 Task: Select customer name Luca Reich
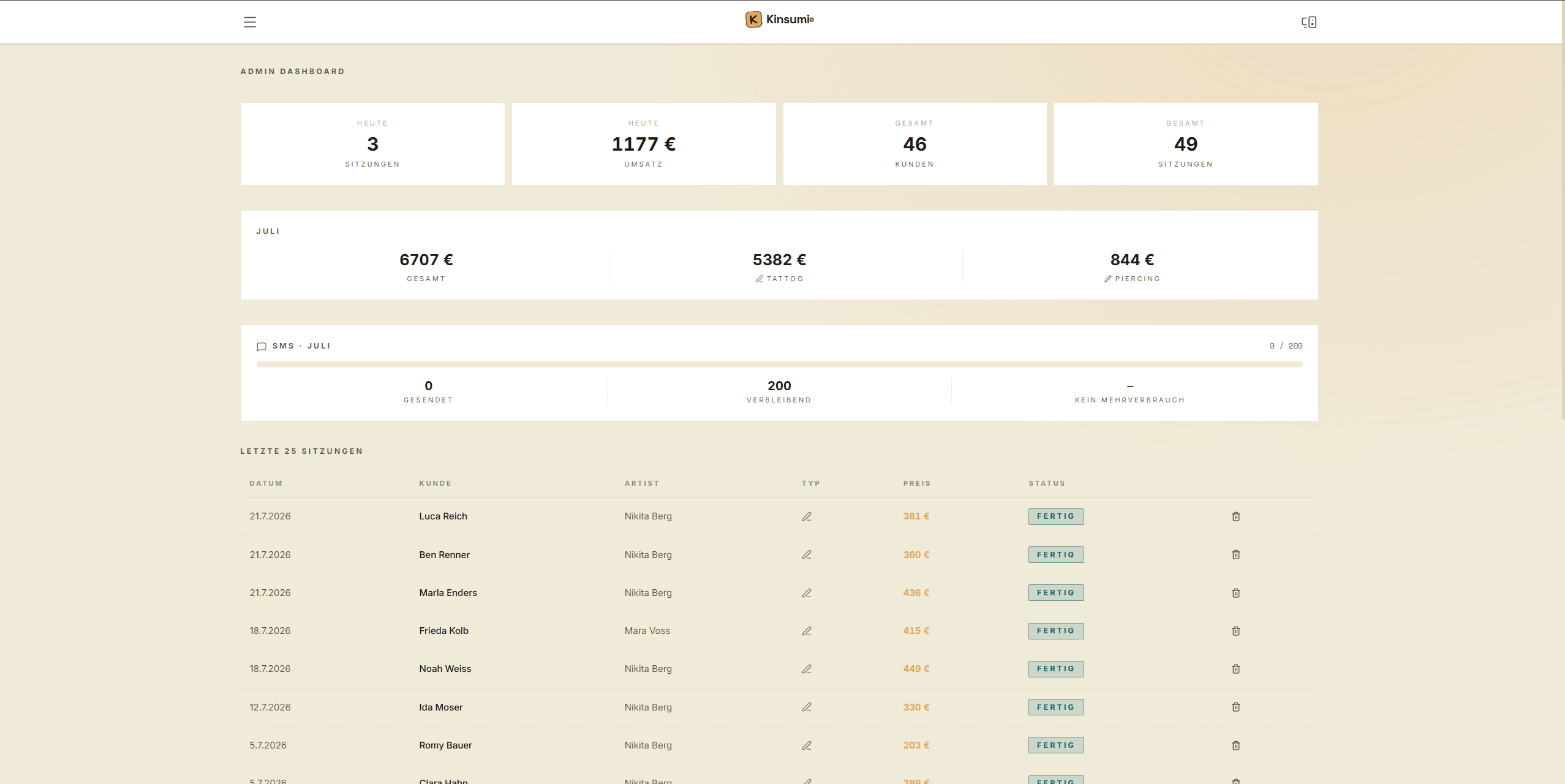pyautogui.click(x=443, y=516)
